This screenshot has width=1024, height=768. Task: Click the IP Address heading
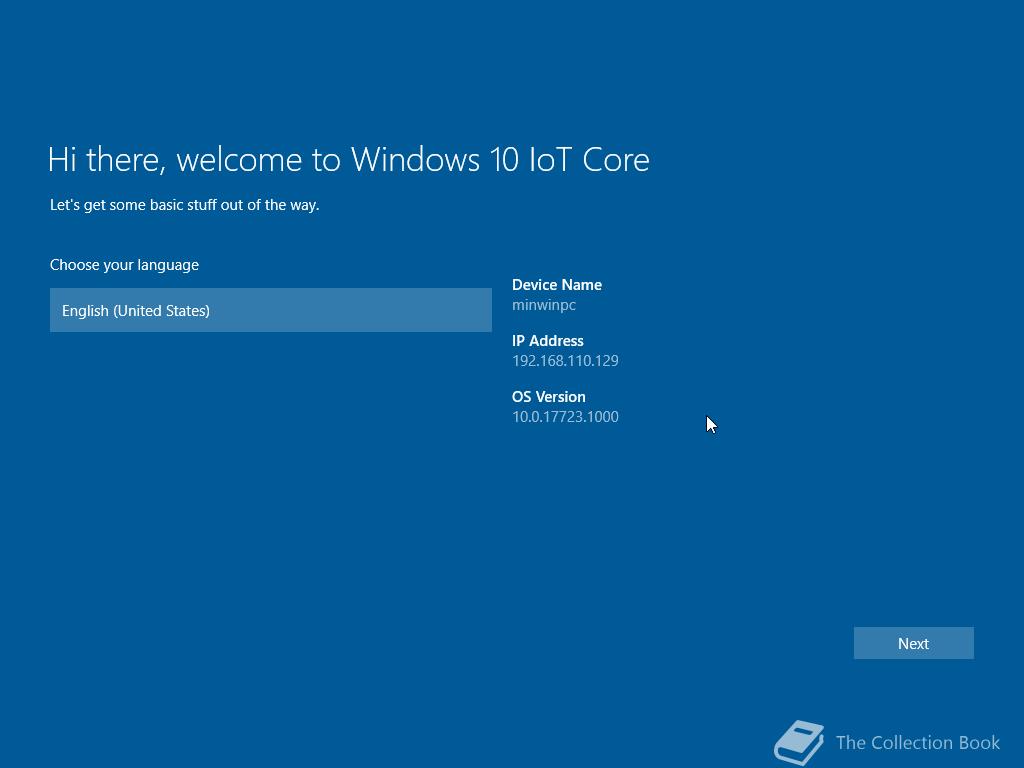pos(547,341)
